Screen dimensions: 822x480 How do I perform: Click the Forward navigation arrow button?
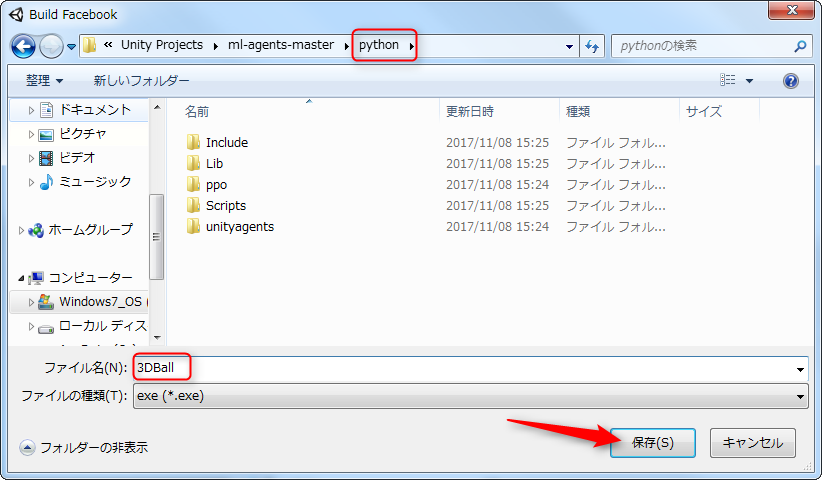[x=51, y=46]
